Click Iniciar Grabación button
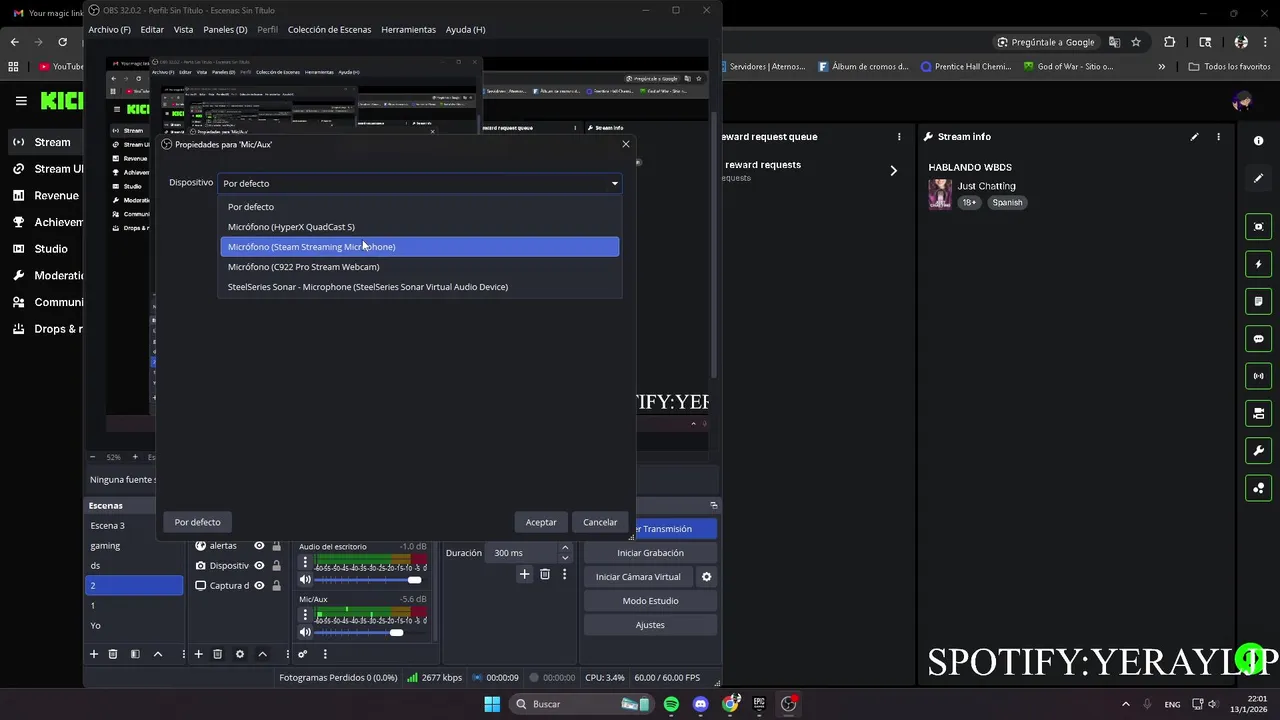This screenshot has width=1280, height=720. [x=650, y=553]
